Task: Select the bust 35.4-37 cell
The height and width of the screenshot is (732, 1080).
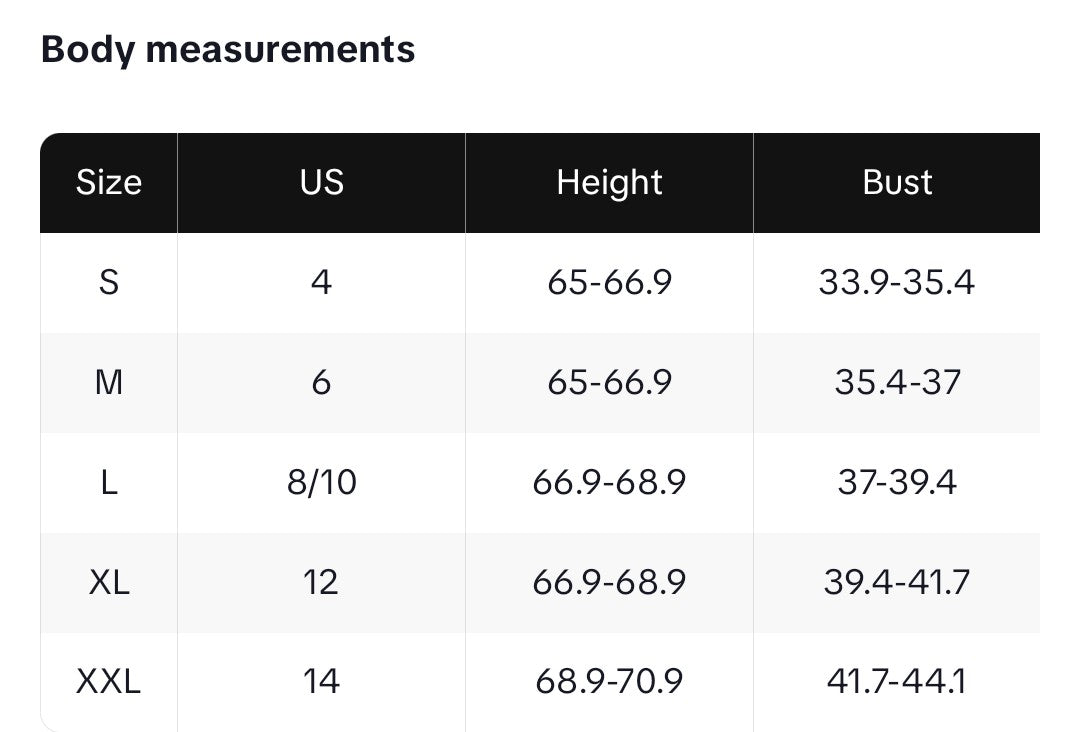Action: [x=897, y=382]
